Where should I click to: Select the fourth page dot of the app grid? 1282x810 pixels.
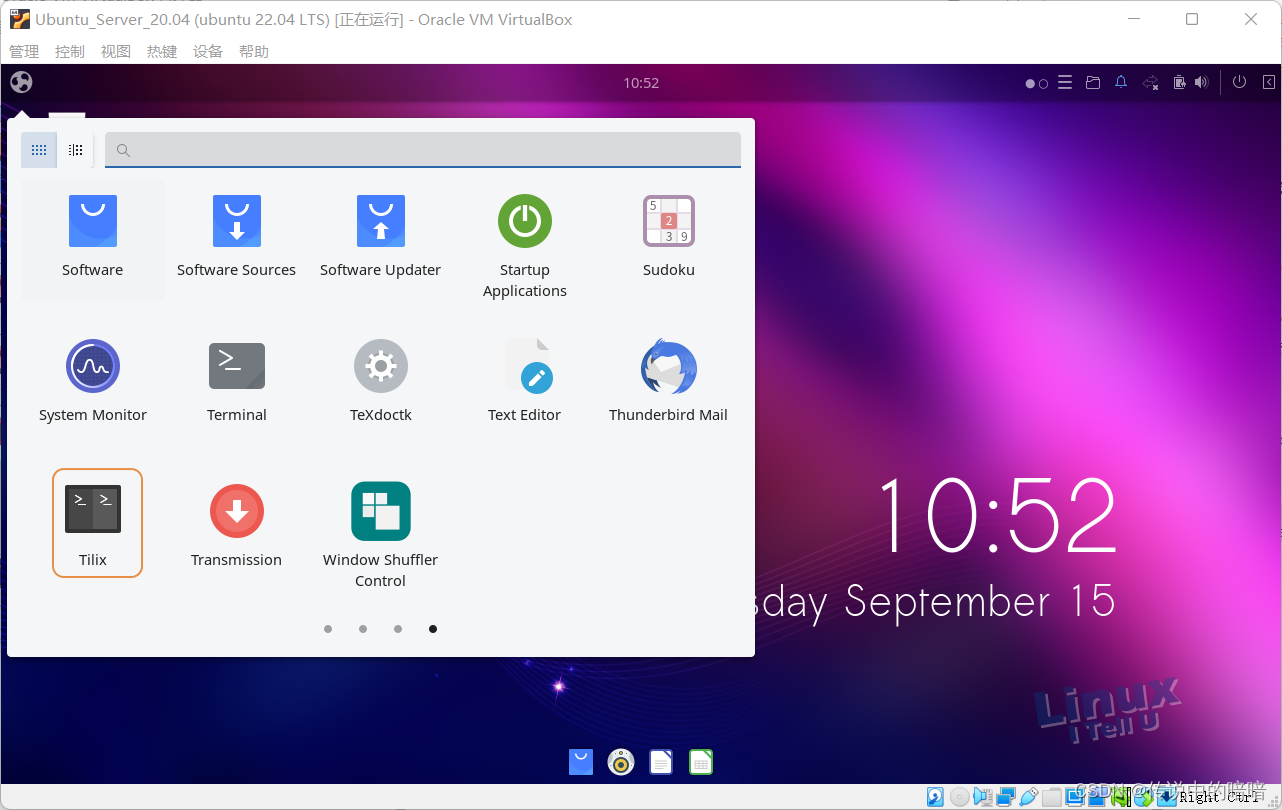(433, 629)
